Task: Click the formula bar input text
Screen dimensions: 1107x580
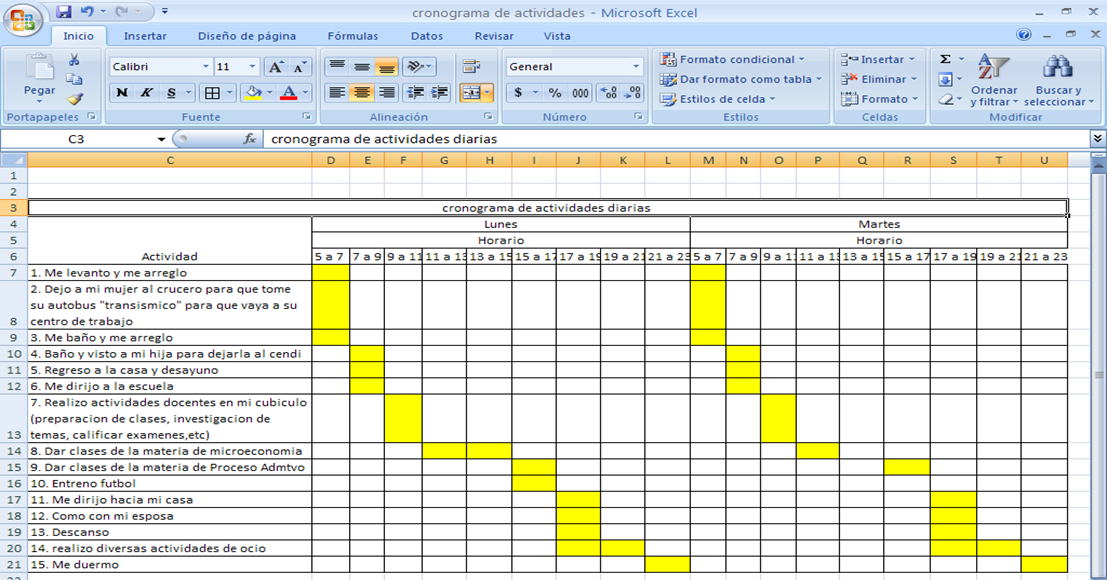Action: coord(384,139)
